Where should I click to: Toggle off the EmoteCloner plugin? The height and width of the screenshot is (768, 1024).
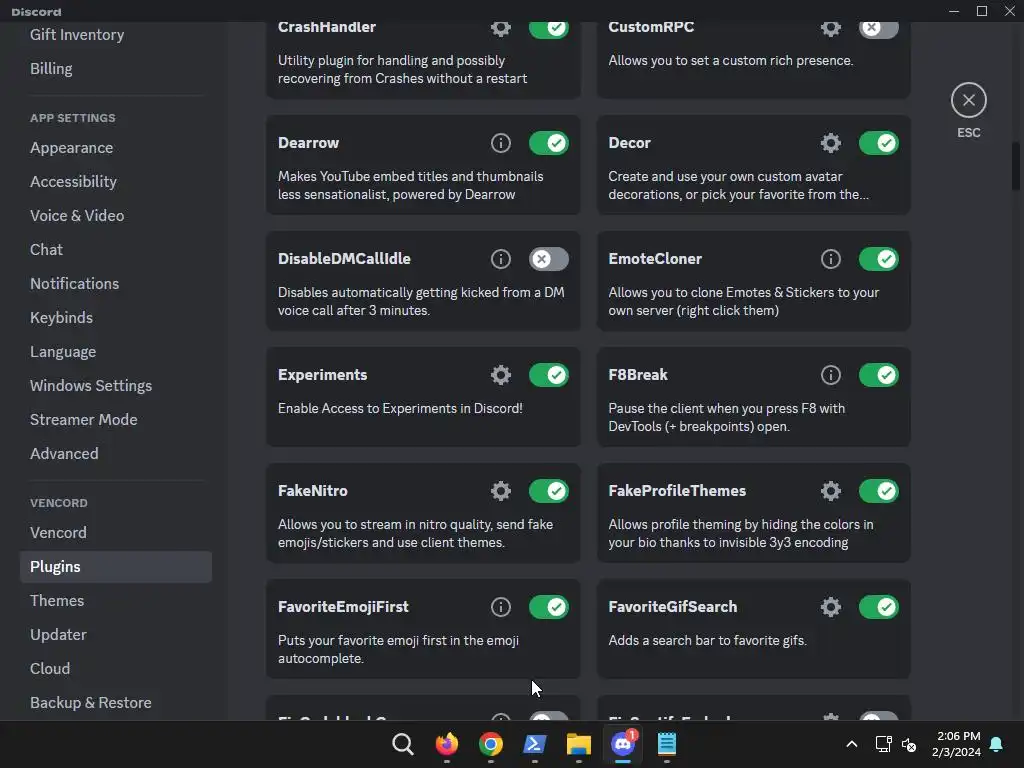click(878, 259)
